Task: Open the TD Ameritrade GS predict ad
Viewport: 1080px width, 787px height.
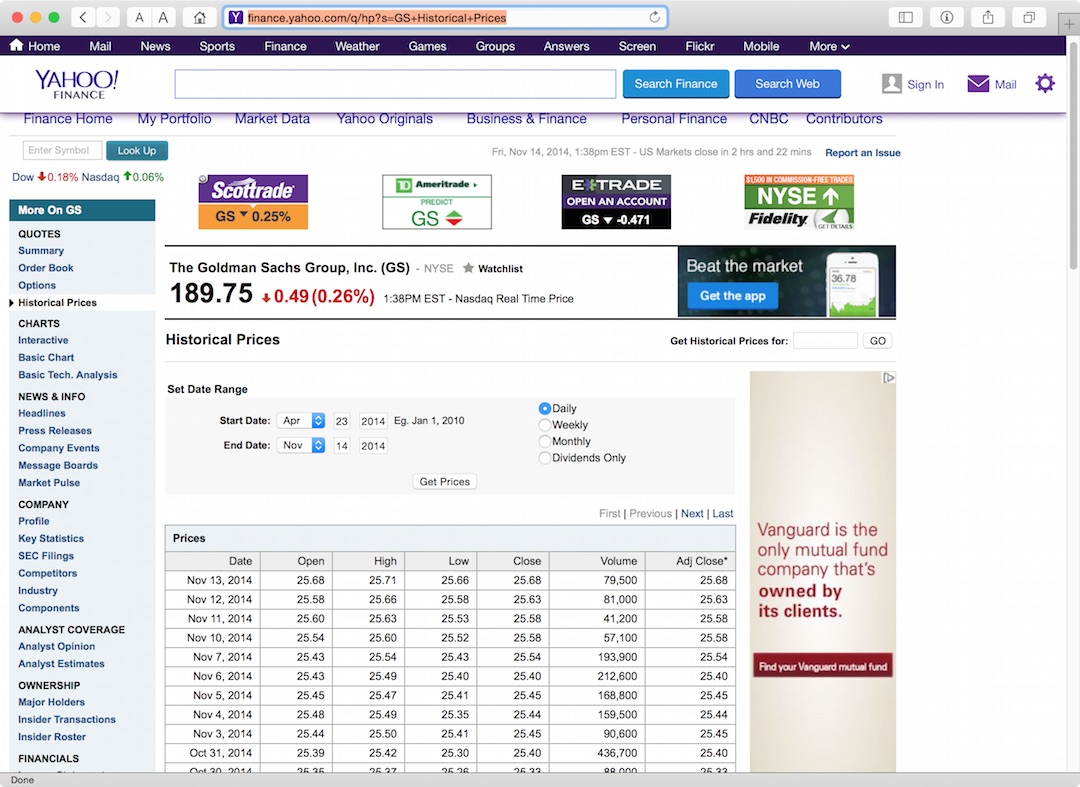Action: coord(437,202)
